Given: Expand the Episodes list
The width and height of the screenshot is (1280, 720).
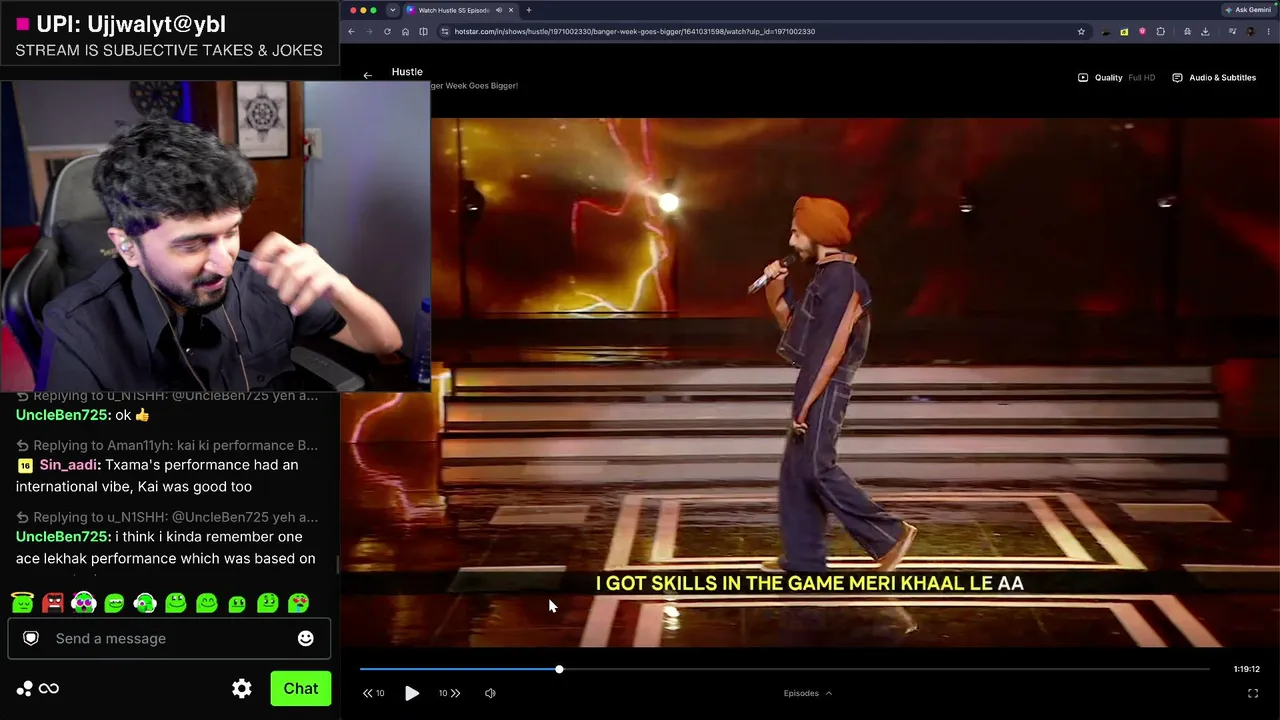Looking at the screenshot, I should coord(808,693).
